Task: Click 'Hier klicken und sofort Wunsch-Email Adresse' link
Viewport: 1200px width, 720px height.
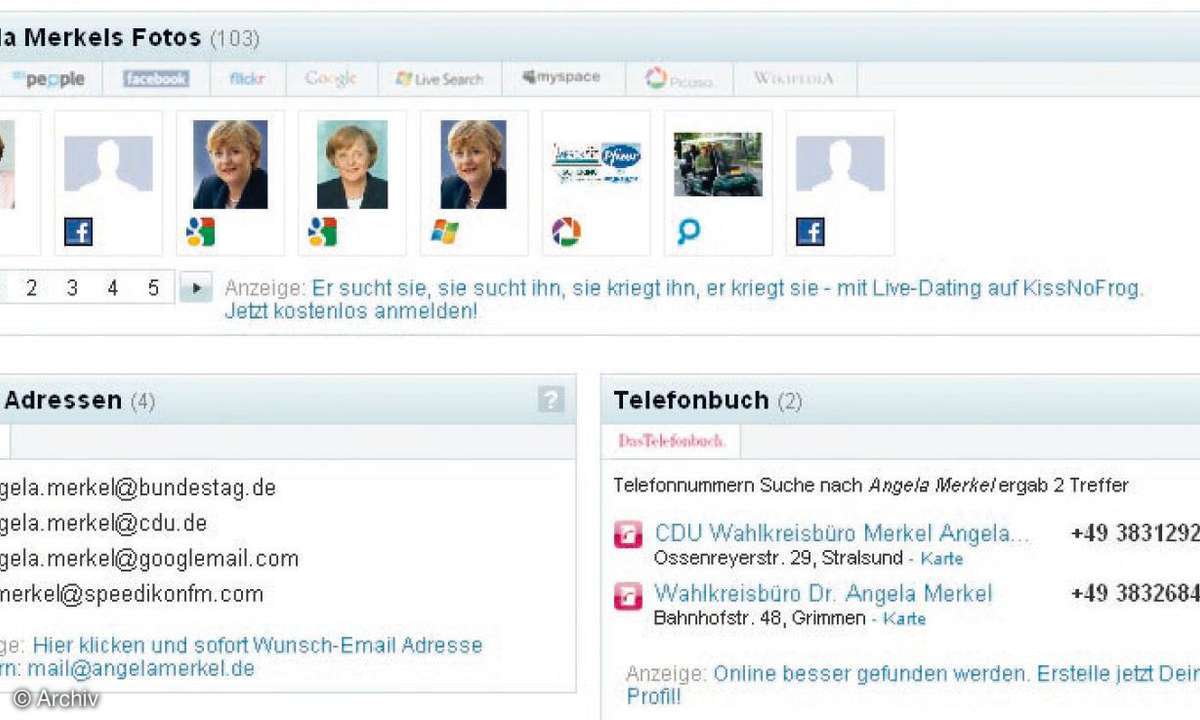Action: click(257, 645)
